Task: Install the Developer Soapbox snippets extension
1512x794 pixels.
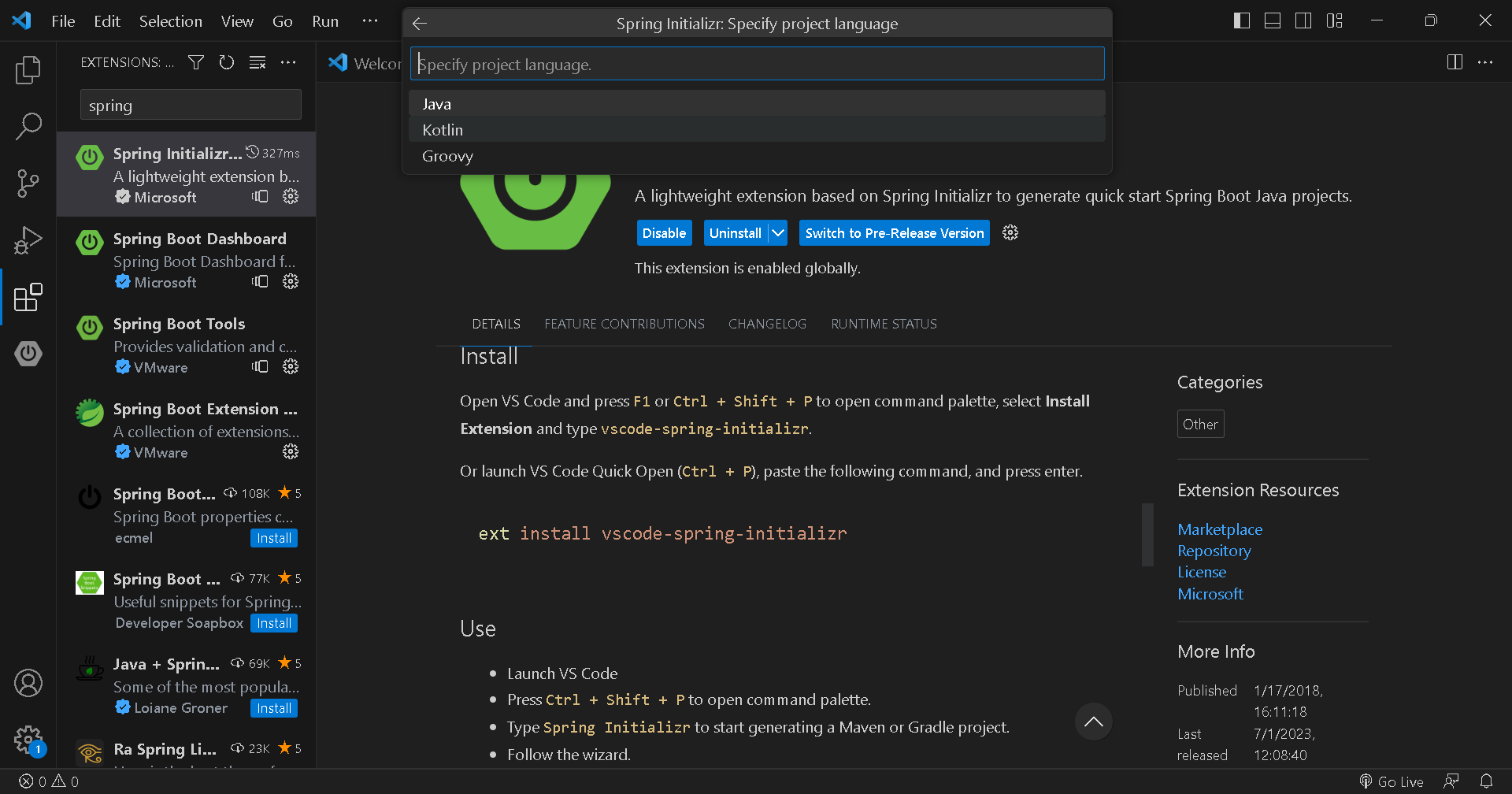Action: [x=274, y=623]
